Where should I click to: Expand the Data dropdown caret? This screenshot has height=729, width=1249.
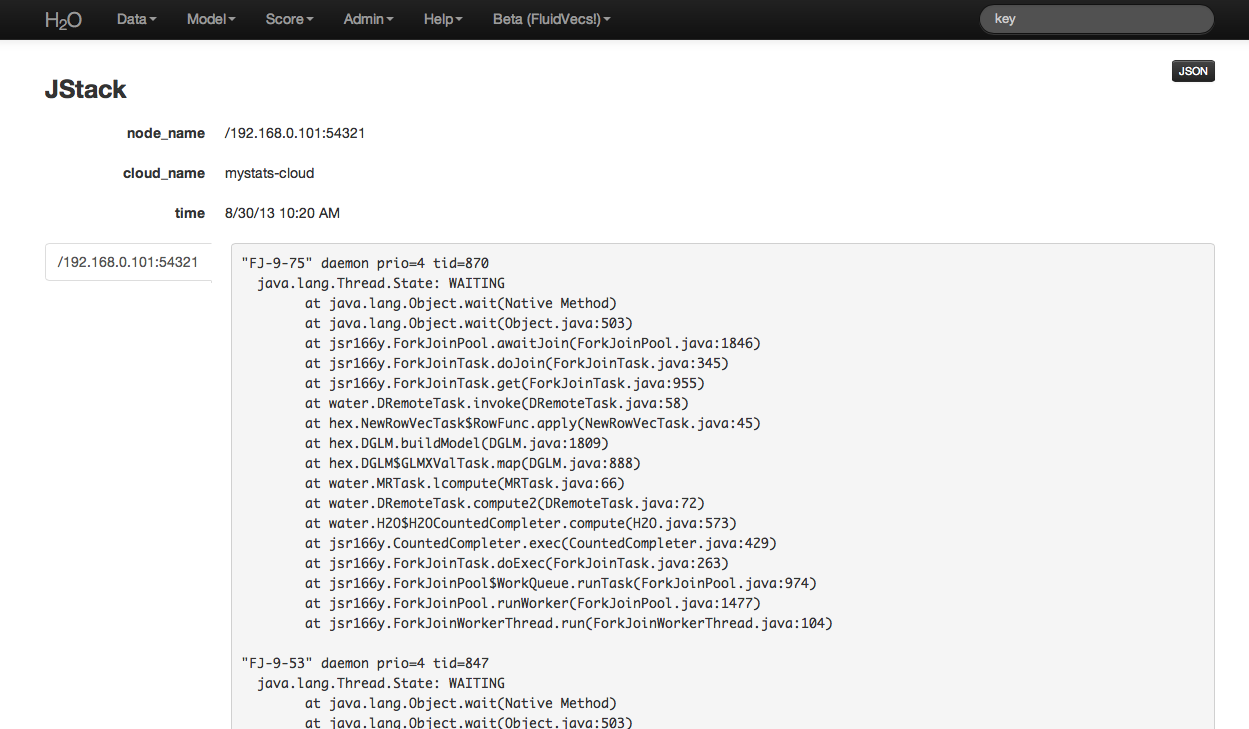tap(153, 19)
